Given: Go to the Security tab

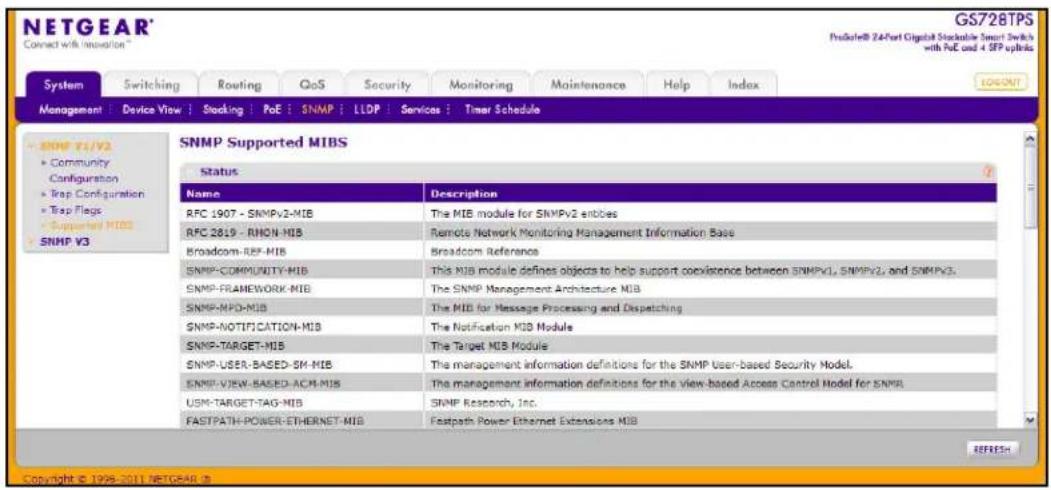Looking at the screenshot, I should [387, 85].
